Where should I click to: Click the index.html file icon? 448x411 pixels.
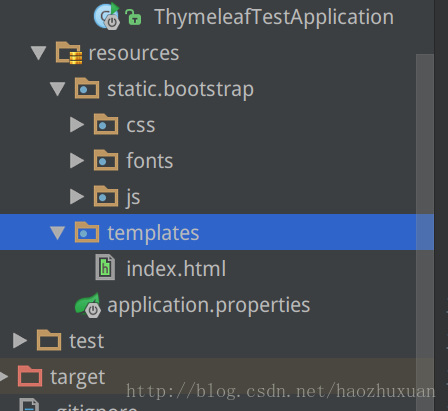pyautogui.click(x=105, y=267)
